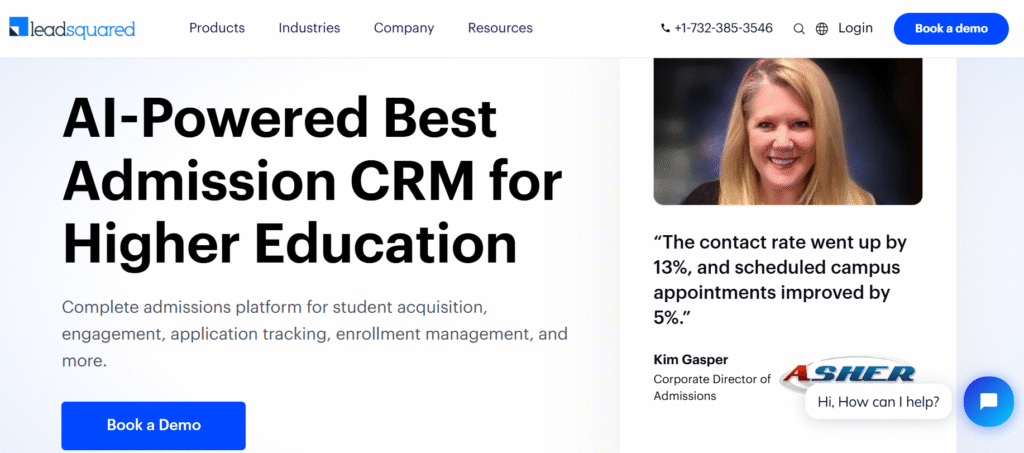Screen dimensions: 1024x453
Task: Go to the Login page
Action: (856, 28)
